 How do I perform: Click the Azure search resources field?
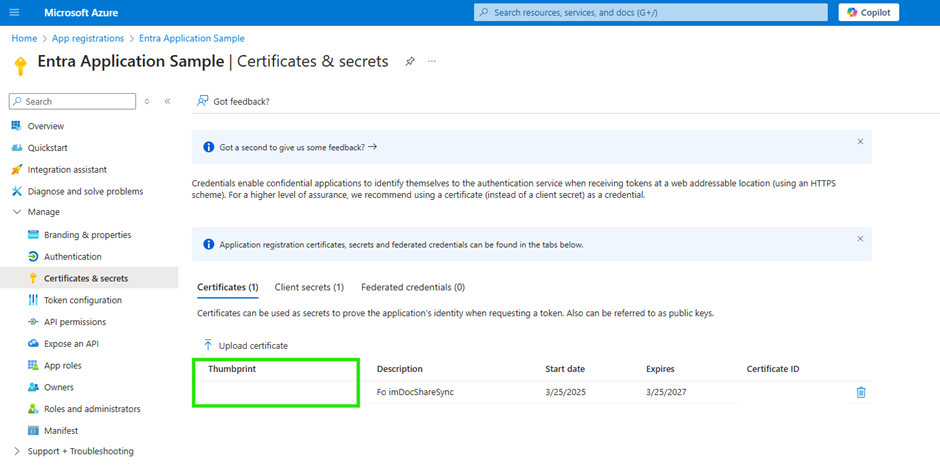click(650, 12)
